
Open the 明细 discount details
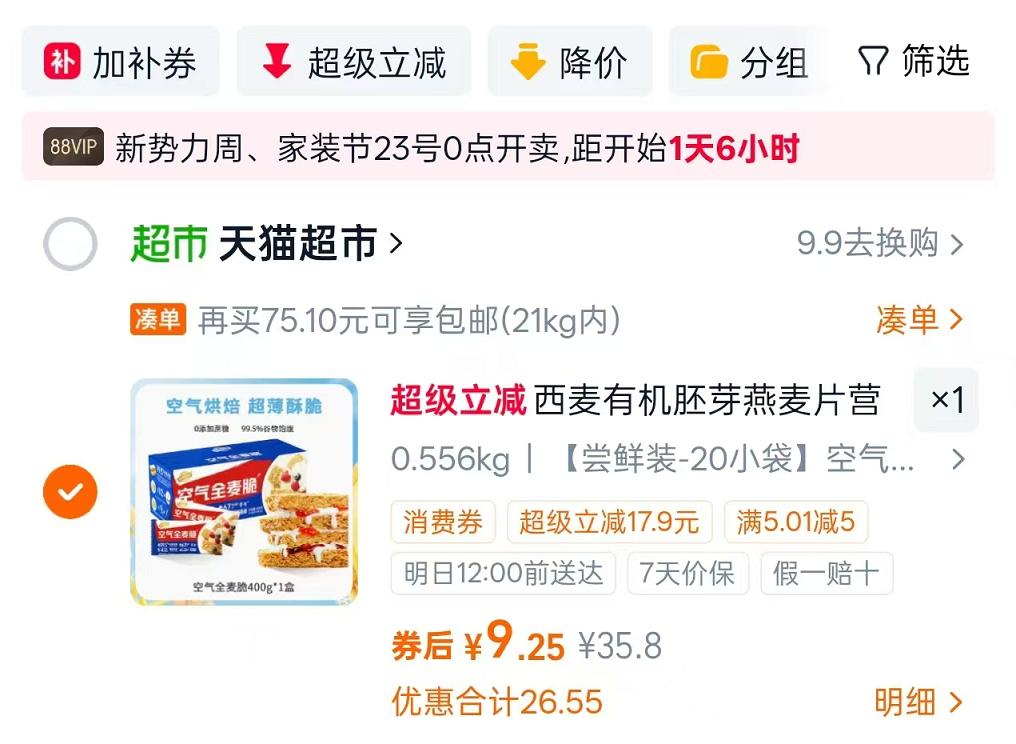(919, 702)
